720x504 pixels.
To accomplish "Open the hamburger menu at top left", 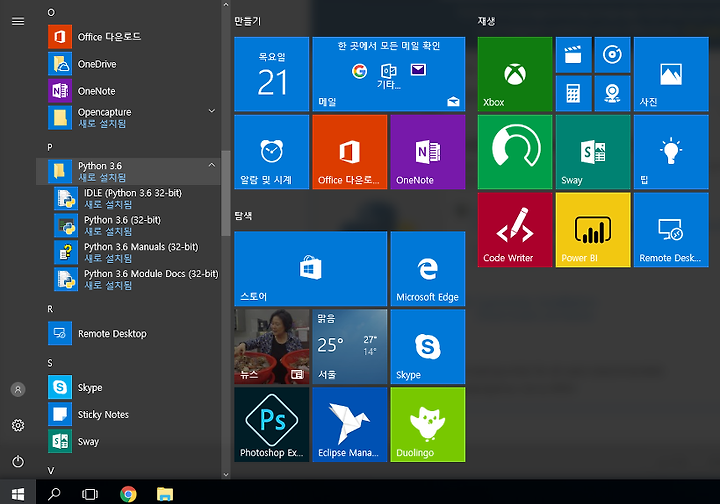I will pos(18,21).
